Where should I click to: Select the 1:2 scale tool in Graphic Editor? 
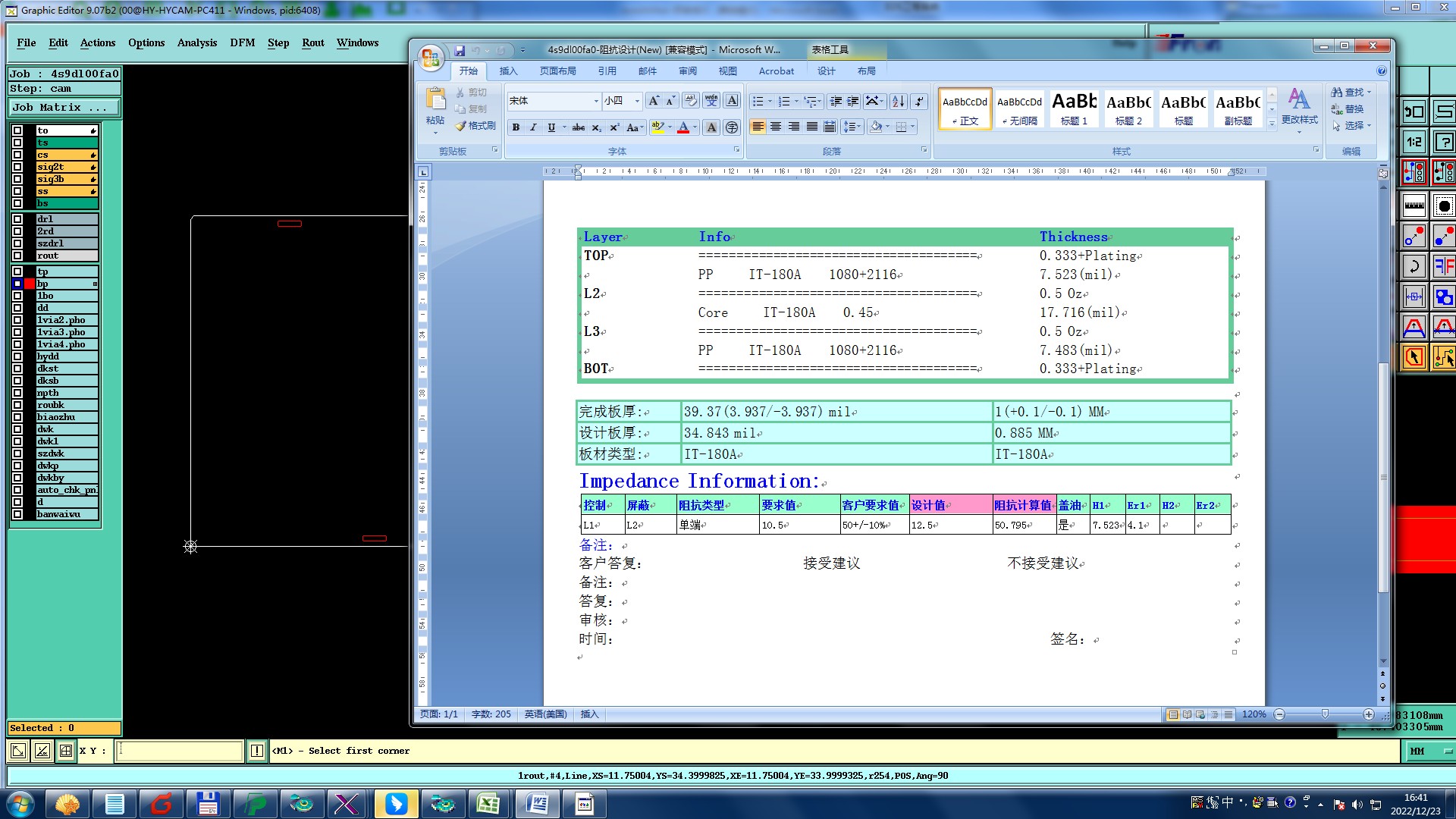click(1414, 142)
